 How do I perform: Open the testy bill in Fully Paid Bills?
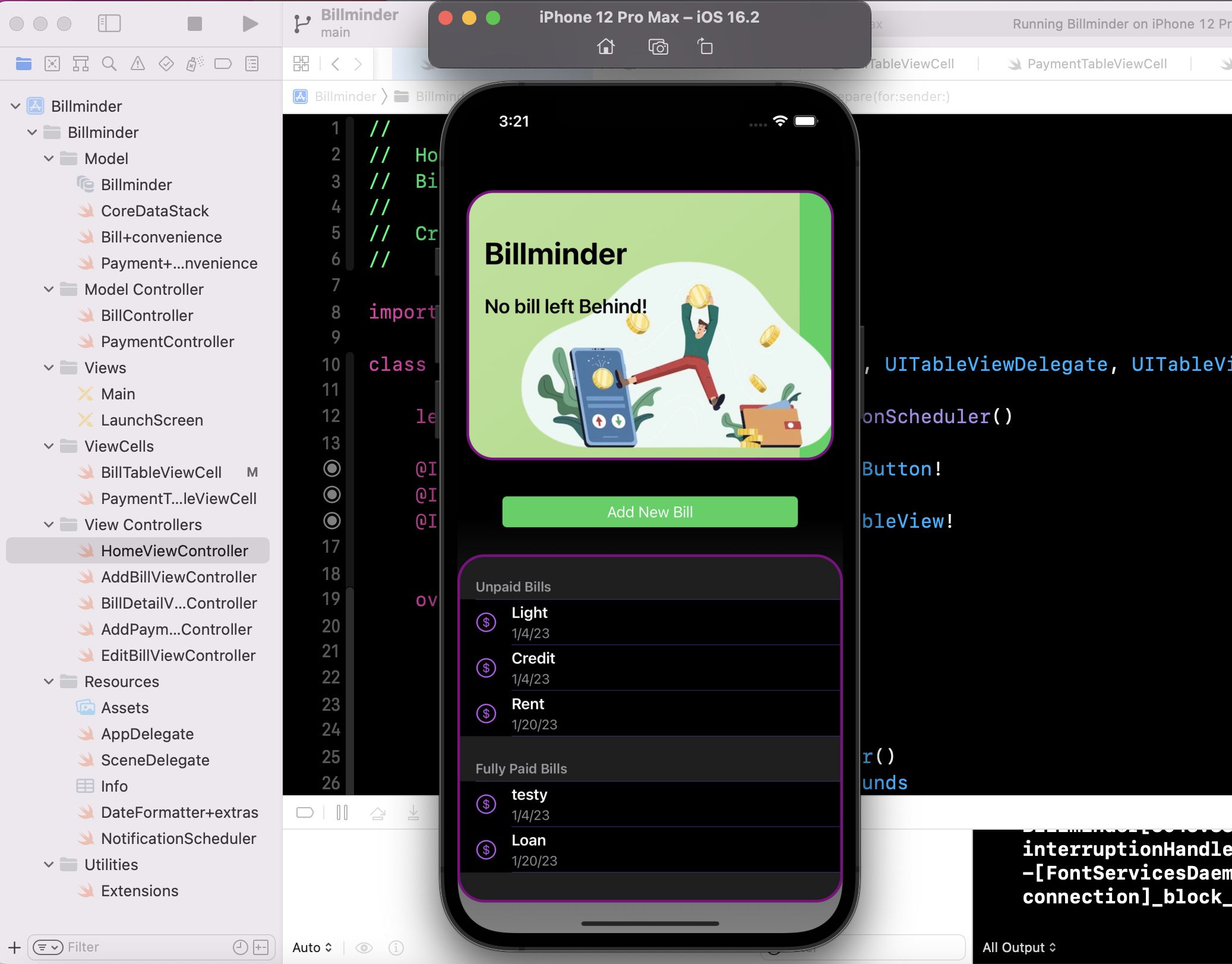pyautogui.click(x=650, y=804)
